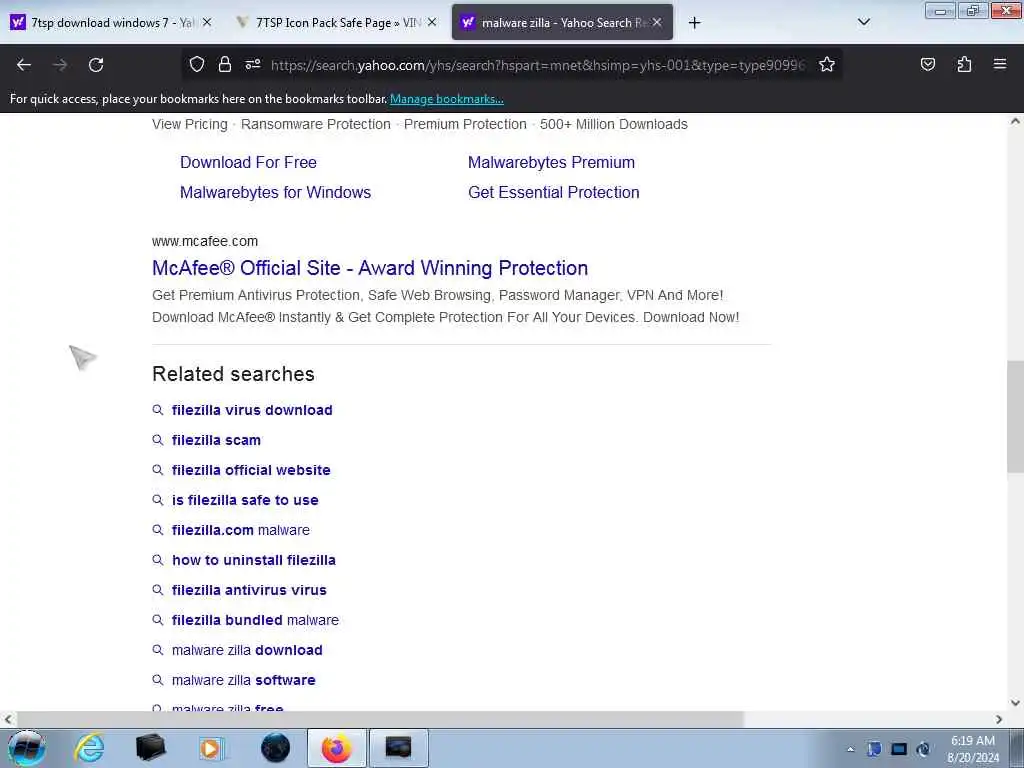
Task: Open the tracking protection shield icon
Action: coord(197,64)
